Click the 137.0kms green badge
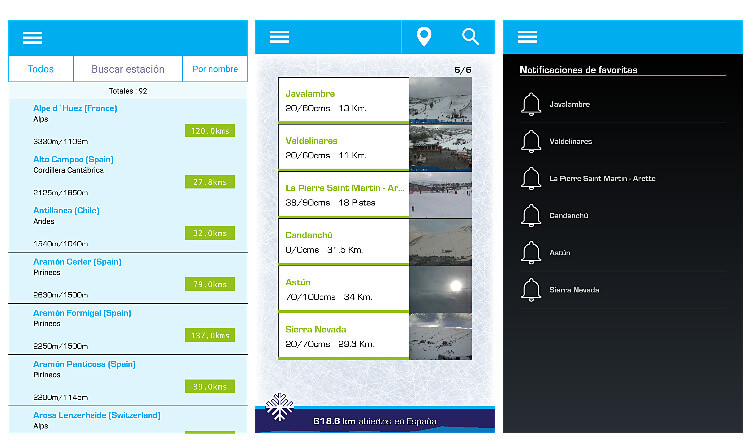 [210, 335]
